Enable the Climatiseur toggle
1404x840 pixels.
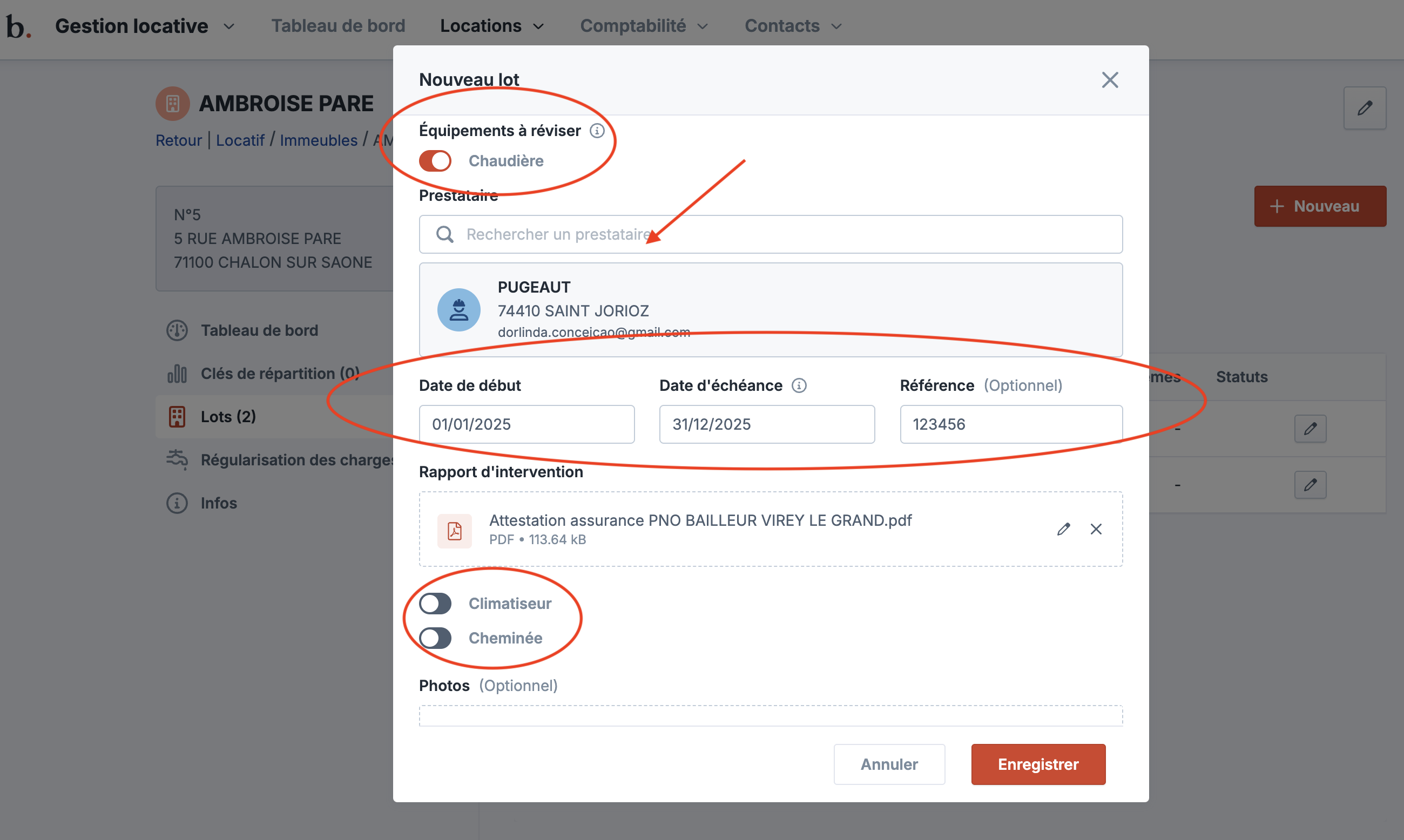435,604
